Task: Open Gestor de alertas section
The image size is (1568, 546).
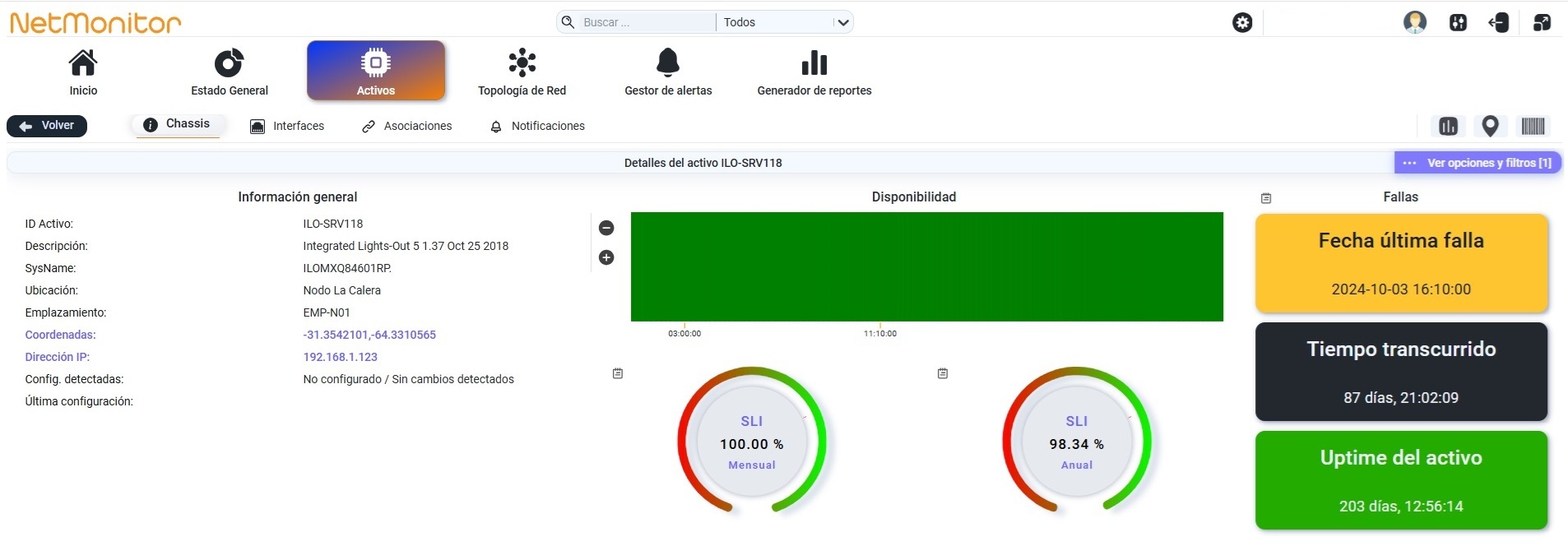Action: click(668, 72)
